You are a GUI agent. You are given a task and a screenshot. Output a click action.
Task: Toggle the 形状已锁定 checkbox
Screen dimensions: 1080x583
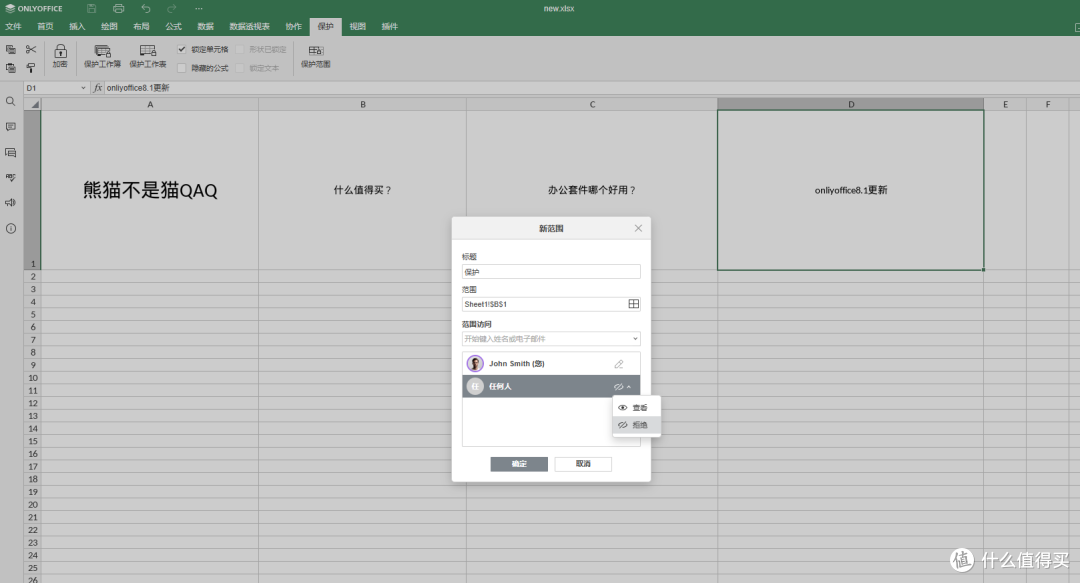pyautogui.click(x=240, y=49)
